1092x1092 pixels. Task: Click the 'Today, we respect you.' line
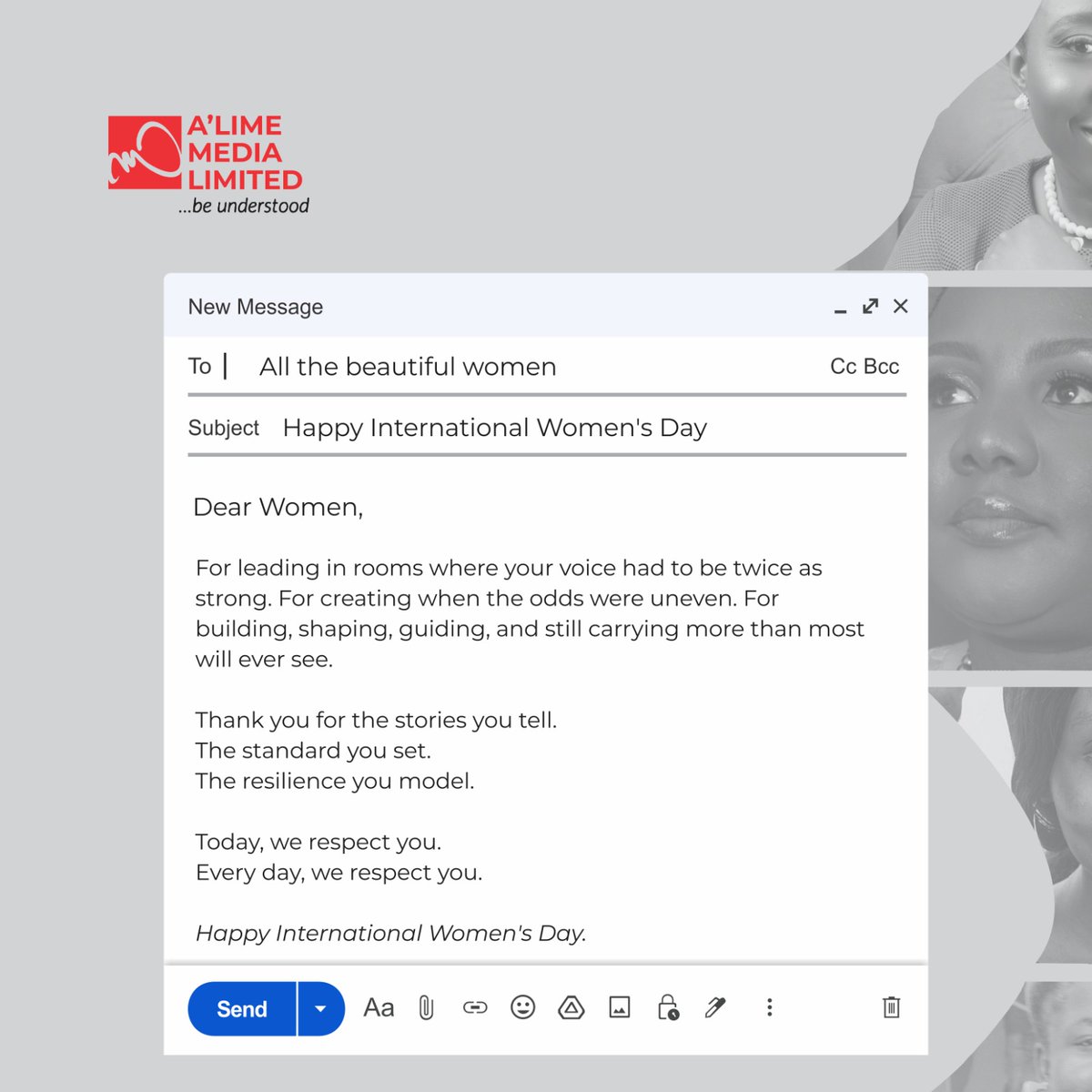pyautogui.click(x=318, y=842)
